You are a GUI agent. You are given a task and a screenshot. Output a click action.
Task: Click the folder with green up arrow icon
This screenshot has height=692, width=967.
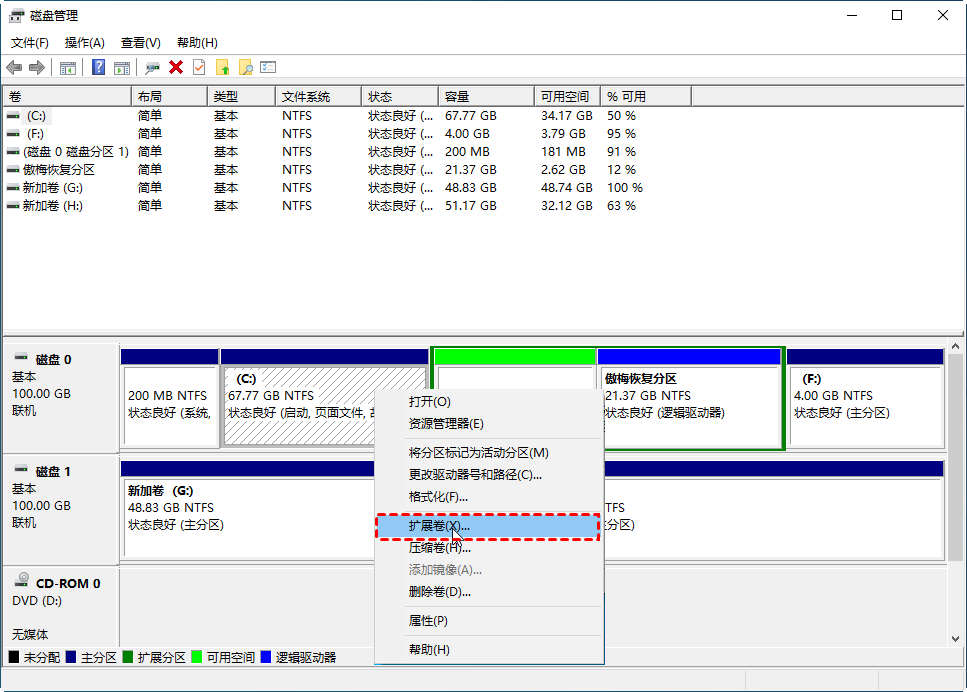[223, 67]
